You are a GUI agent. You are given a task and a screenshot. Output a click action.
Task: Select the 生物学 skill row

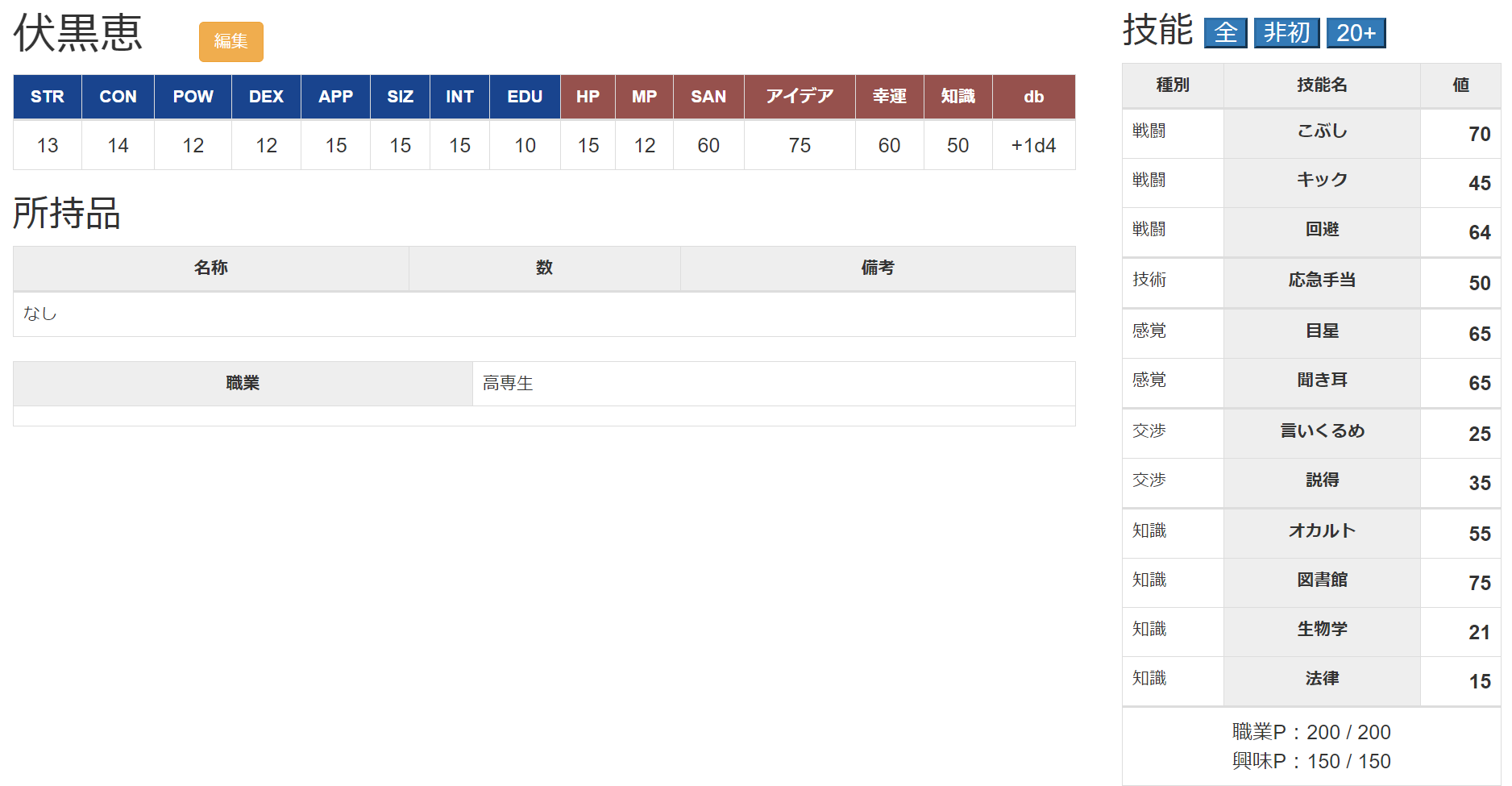pyautogui.click(x=1311, y=632)
